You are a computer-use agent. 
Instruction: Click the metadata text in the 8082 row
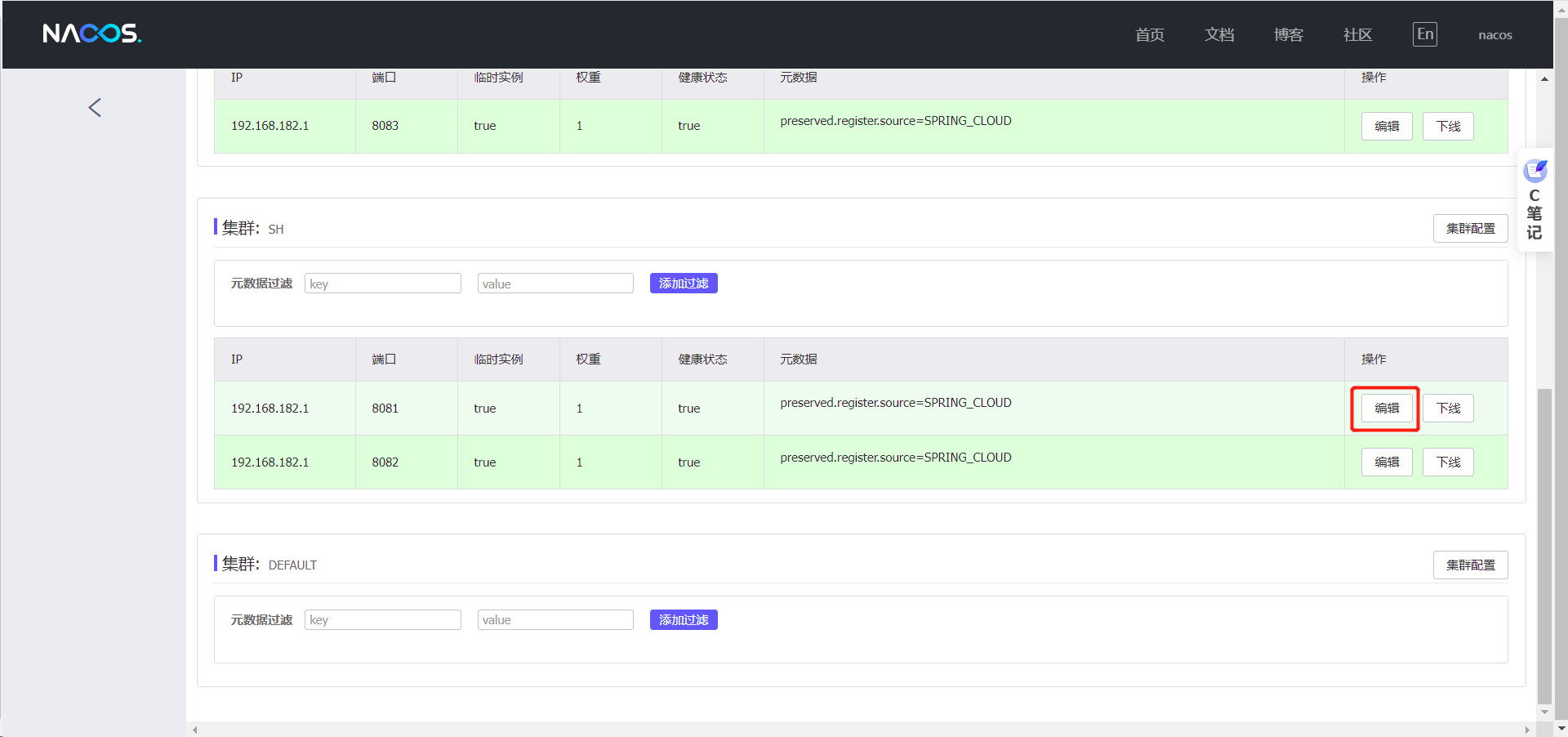(x=896, y=458)
